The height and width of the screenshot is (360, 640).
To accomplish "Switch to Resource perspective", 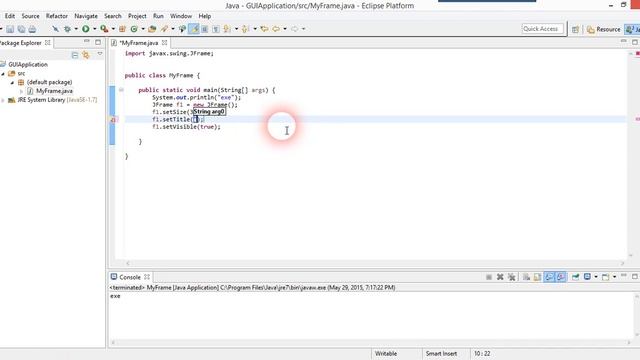I will 603,29.
